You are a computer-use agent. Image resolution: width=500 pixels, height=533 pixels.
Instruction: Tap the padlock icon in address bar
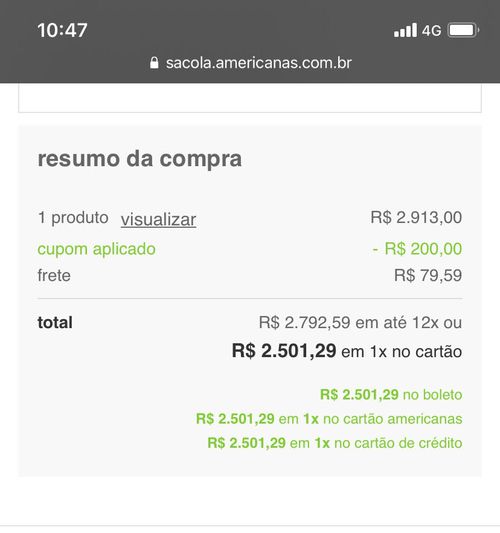click(154, 63)
